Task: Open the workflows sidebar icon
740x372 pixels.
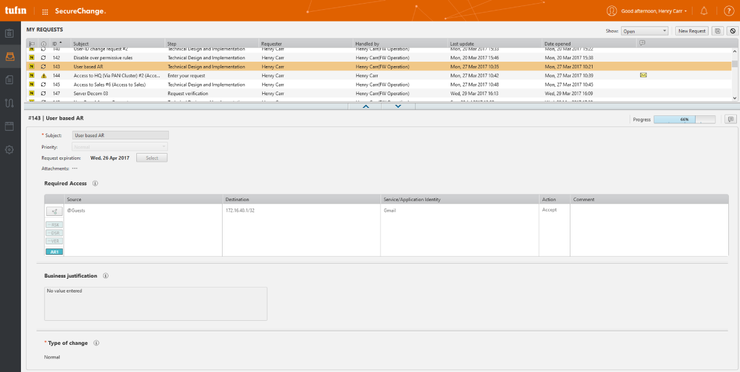Action: [9, 103]
